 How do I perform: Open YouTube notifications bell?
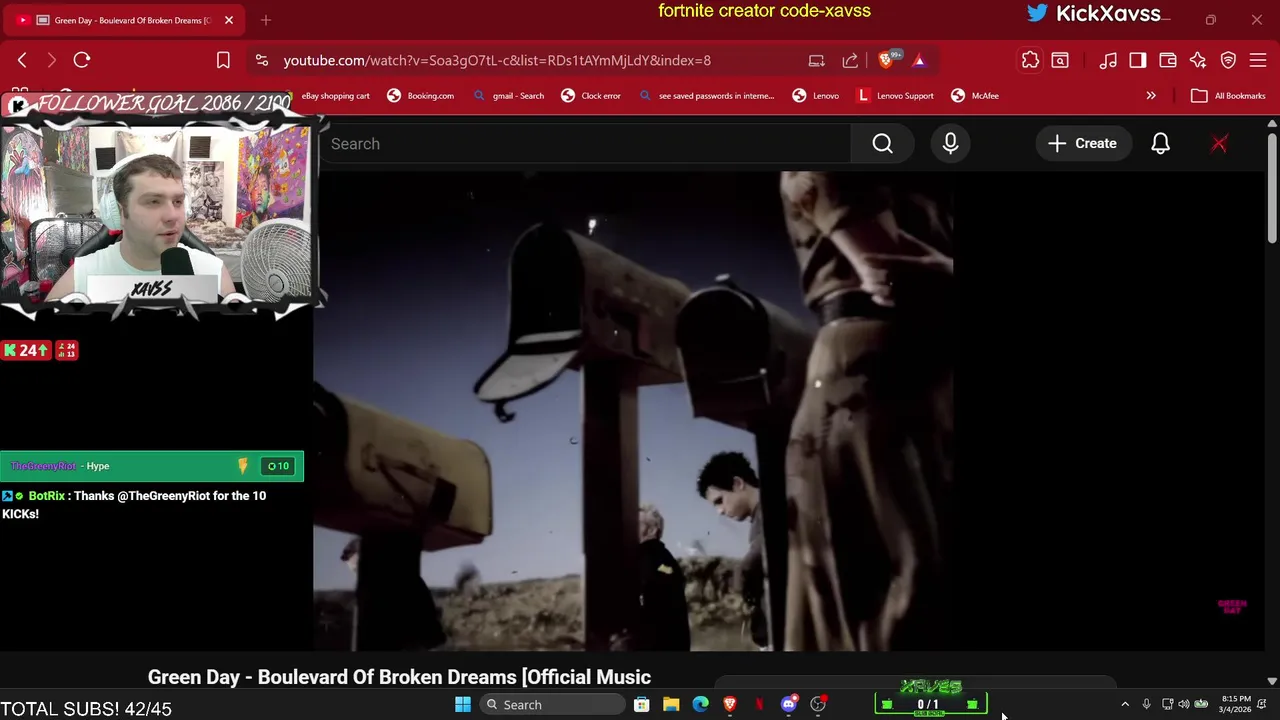(x=1160, y=144)
